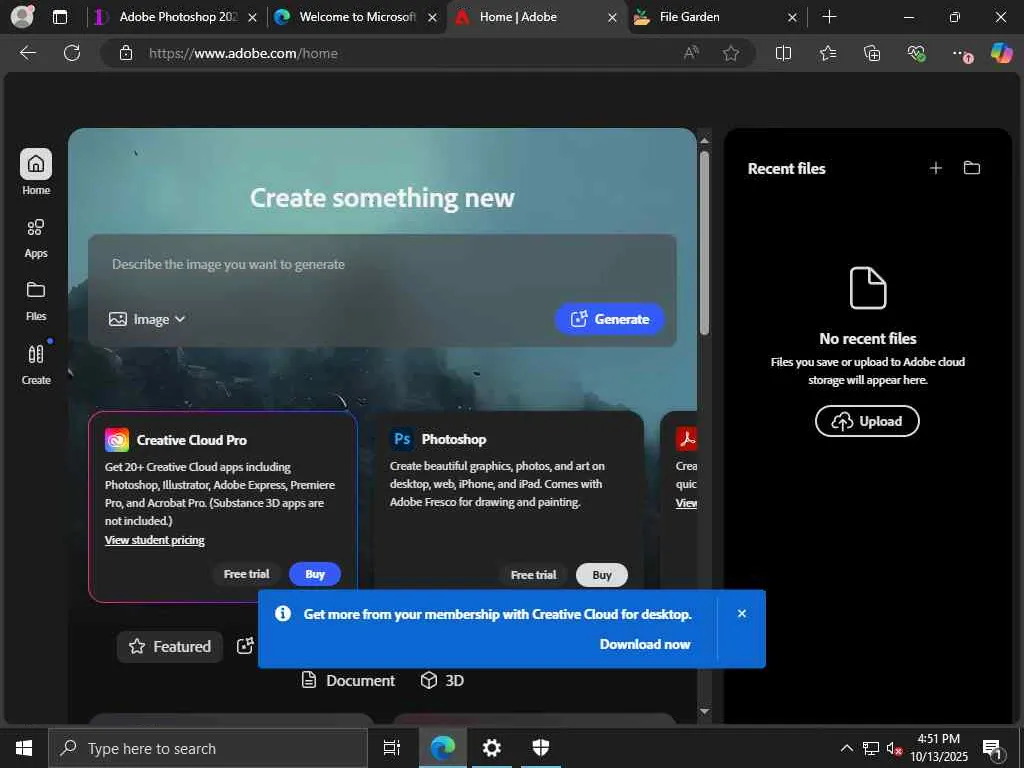The image size is (1024, 768).
Task: Show hidden system tray icons
Action: pyautogui.click(x=846, y=748)
